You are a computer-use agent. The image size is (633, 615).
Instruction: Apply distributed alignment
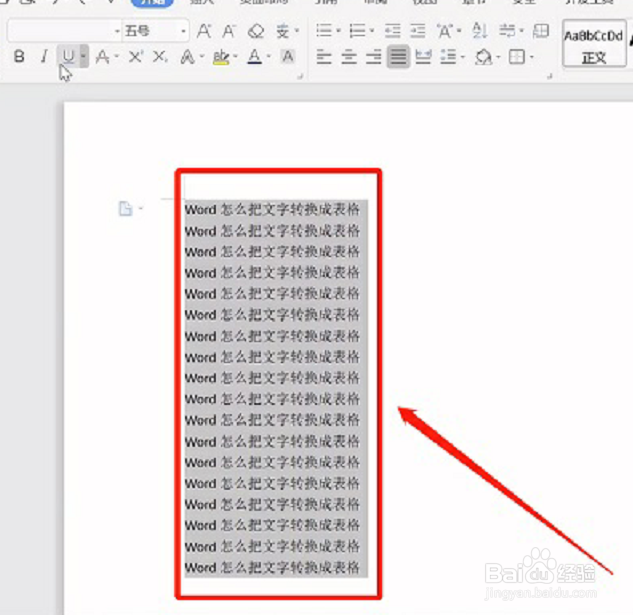(x=423, y=57)
